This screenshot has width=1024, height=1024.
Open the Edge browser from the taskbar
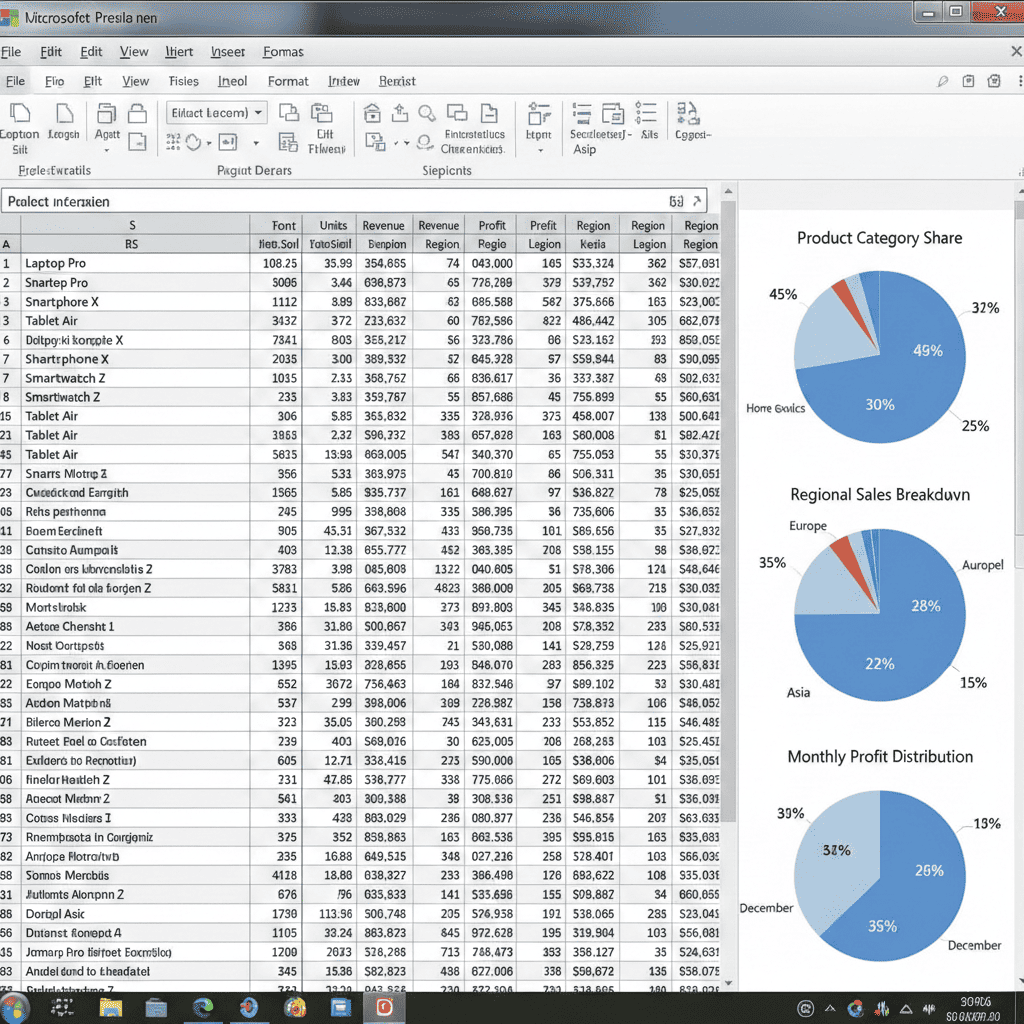click(203, 1007)
